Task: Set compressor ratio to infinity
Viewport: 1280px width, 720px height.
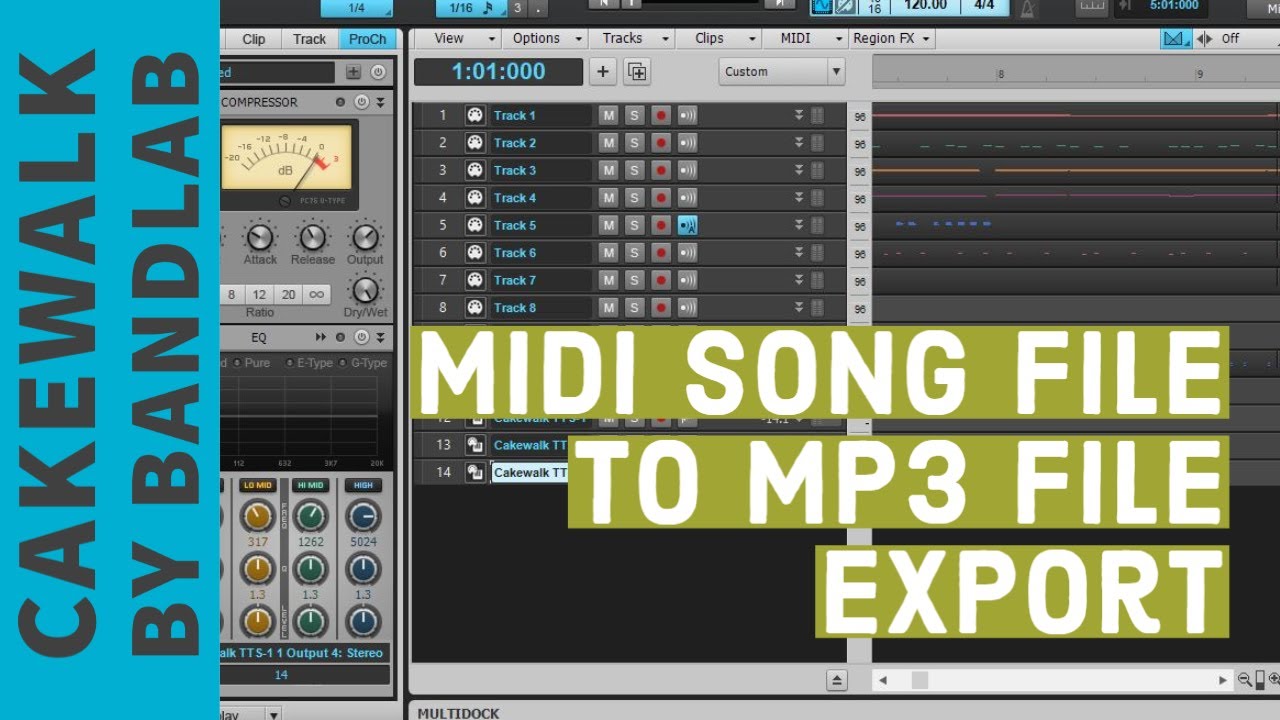Action: (x=316, y=294)
